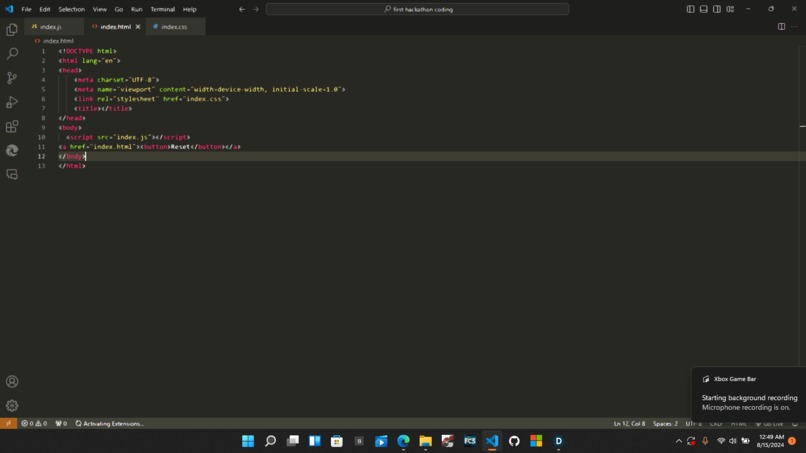
Task: Open the Edge tools icon in activity bar
Action: coord(12,150)
